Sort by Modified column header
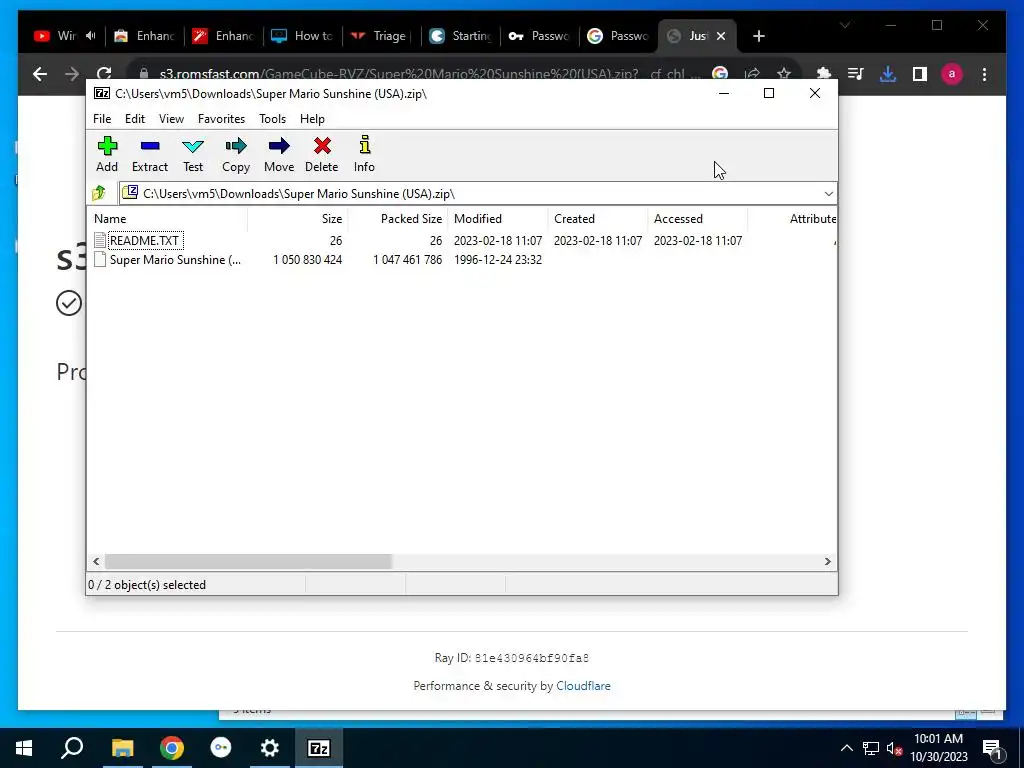 pyautogui.click(x=498, y=219)
